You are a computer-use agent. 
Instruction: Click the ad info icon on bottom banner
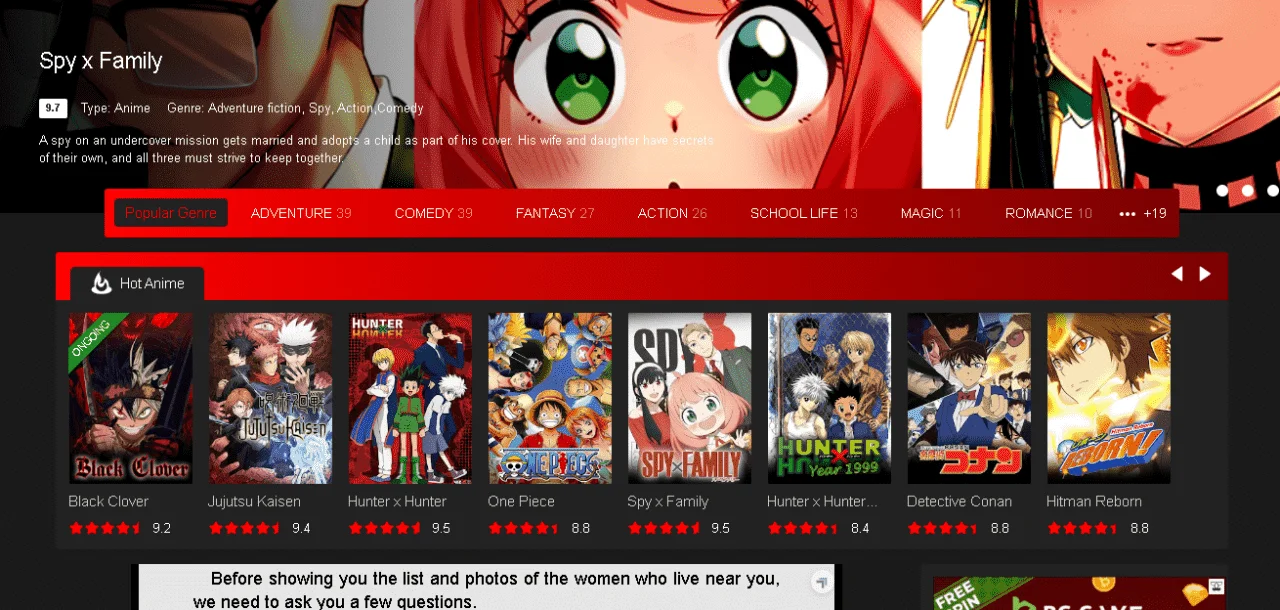(820, 581)
